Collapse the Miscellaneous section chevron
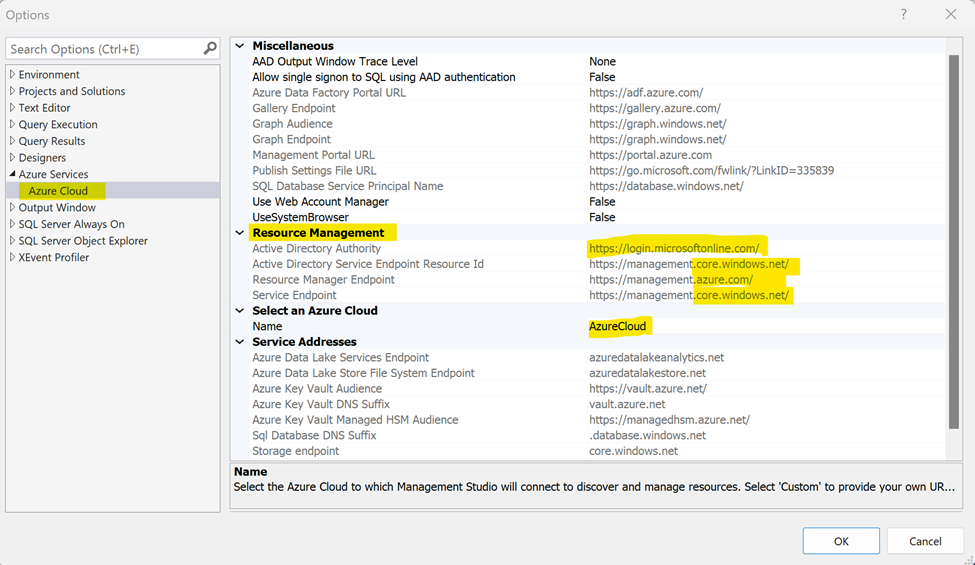 coord(240,46)
